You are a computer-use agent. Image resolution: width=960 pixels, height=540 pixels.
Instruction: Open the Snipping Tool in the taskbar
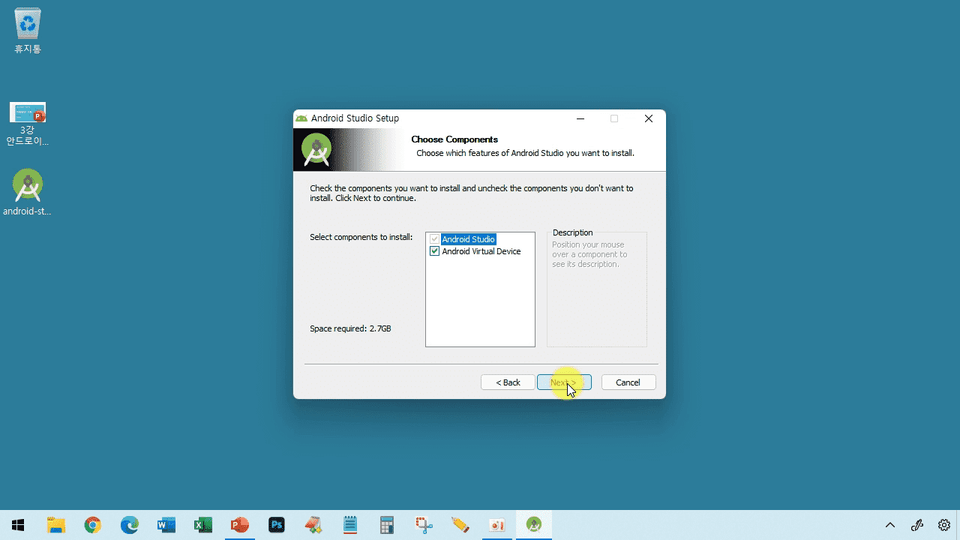(x=424, y=525)
